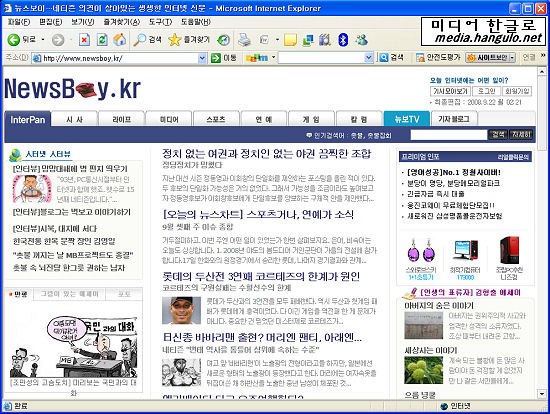Click the blue Bluetooth toolbar icon
Screen dimensions: 550x414
point(343,40)
